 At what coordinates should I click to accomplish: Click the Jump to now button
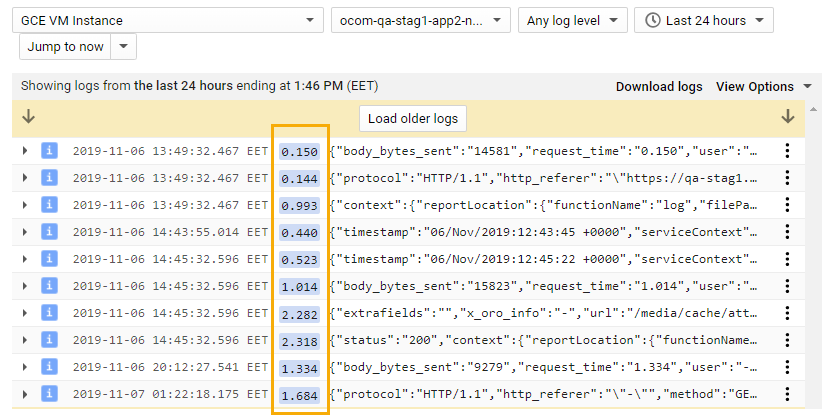click(65, 47)
